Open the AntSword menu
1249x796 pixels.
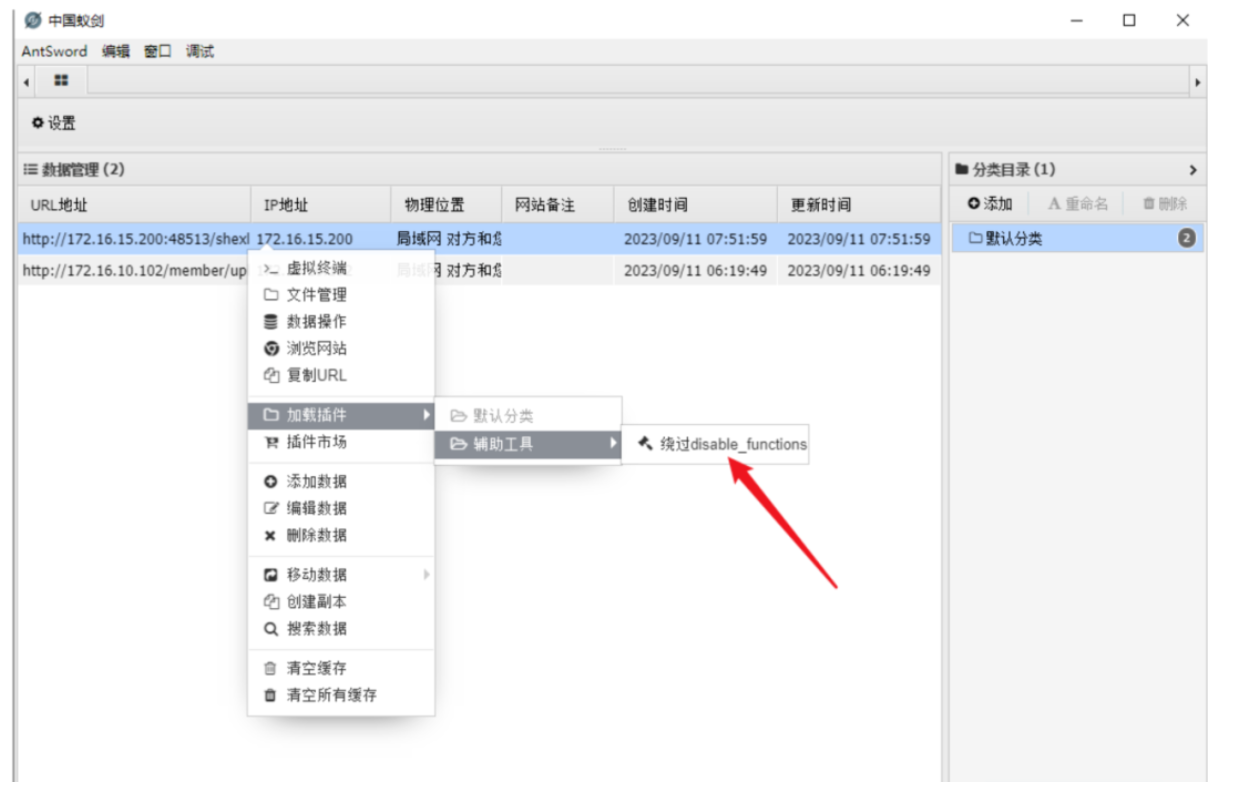click(54, 51)
